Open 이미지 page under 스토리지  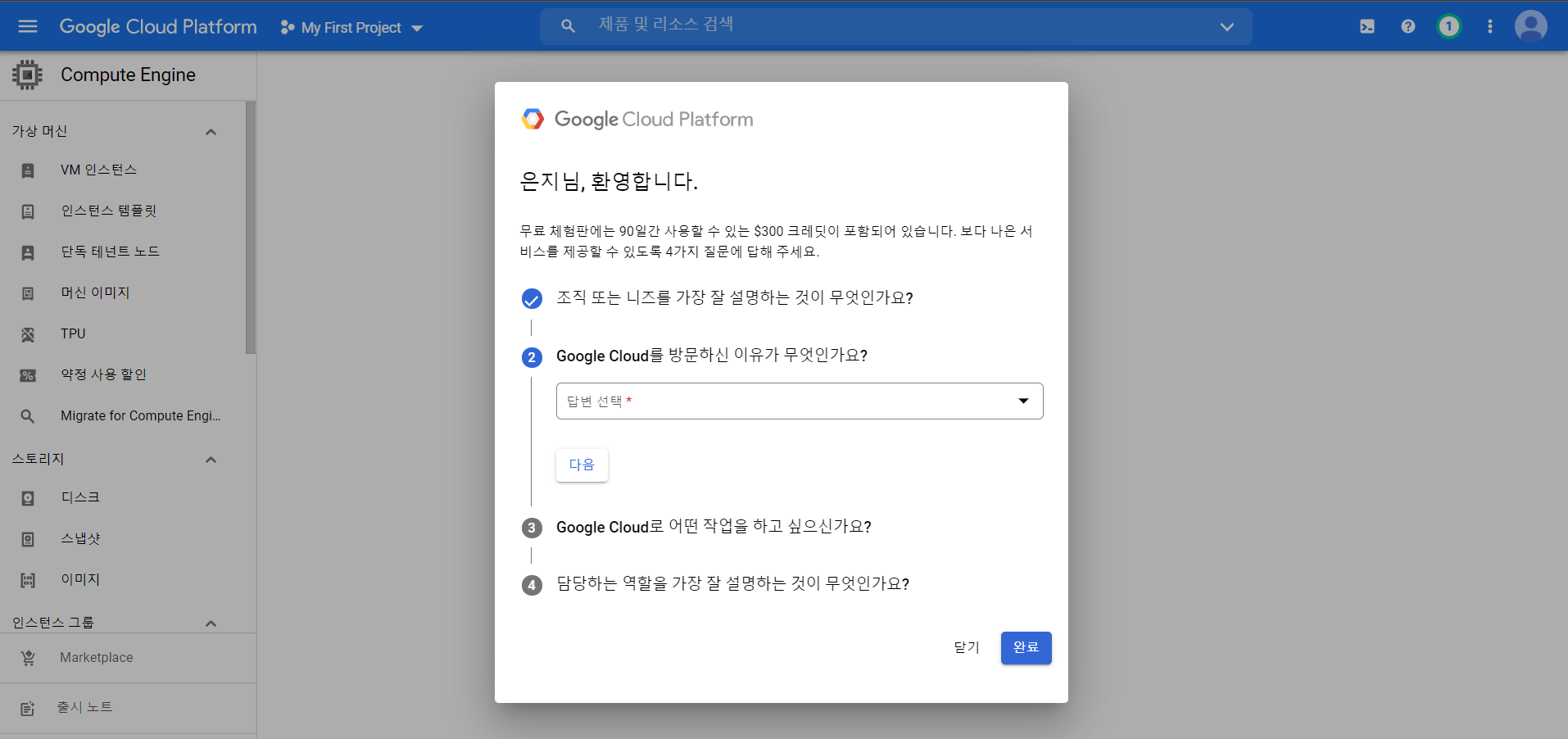click(80, 579)
